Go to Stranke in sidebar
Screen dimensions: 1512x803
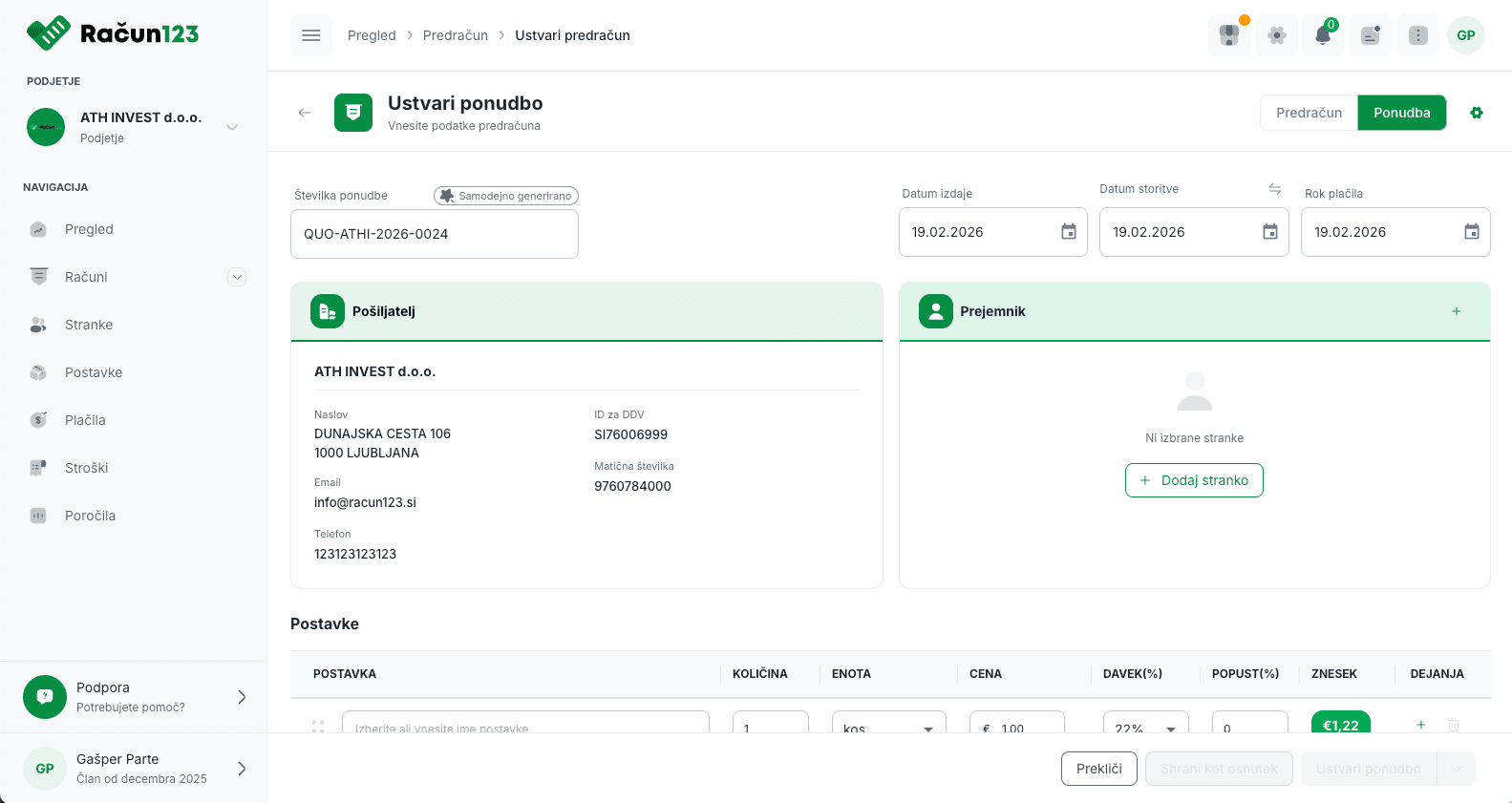pos(89,325)
